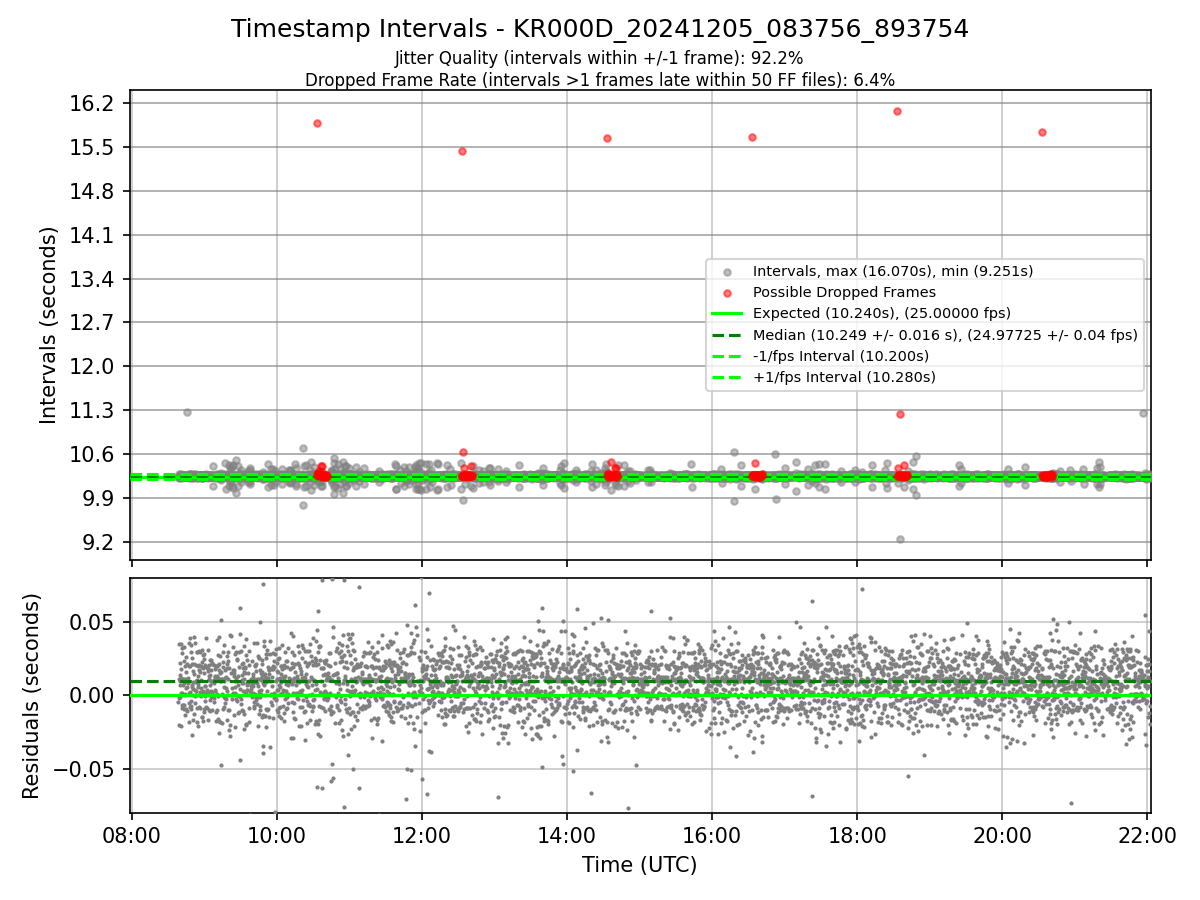Click the 9.2 y-axis tick label

(x=99, y=543)
